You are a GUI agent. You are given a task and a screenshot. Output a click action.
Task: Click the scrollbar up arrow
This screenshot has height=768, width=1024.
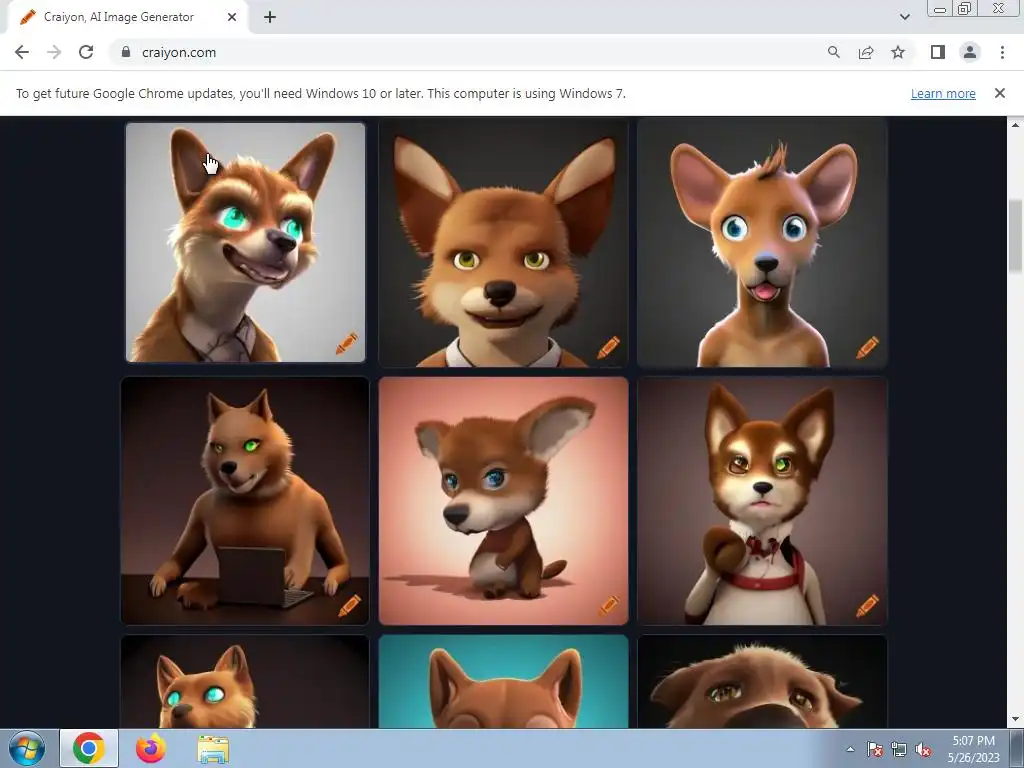tap(1015, 124)
